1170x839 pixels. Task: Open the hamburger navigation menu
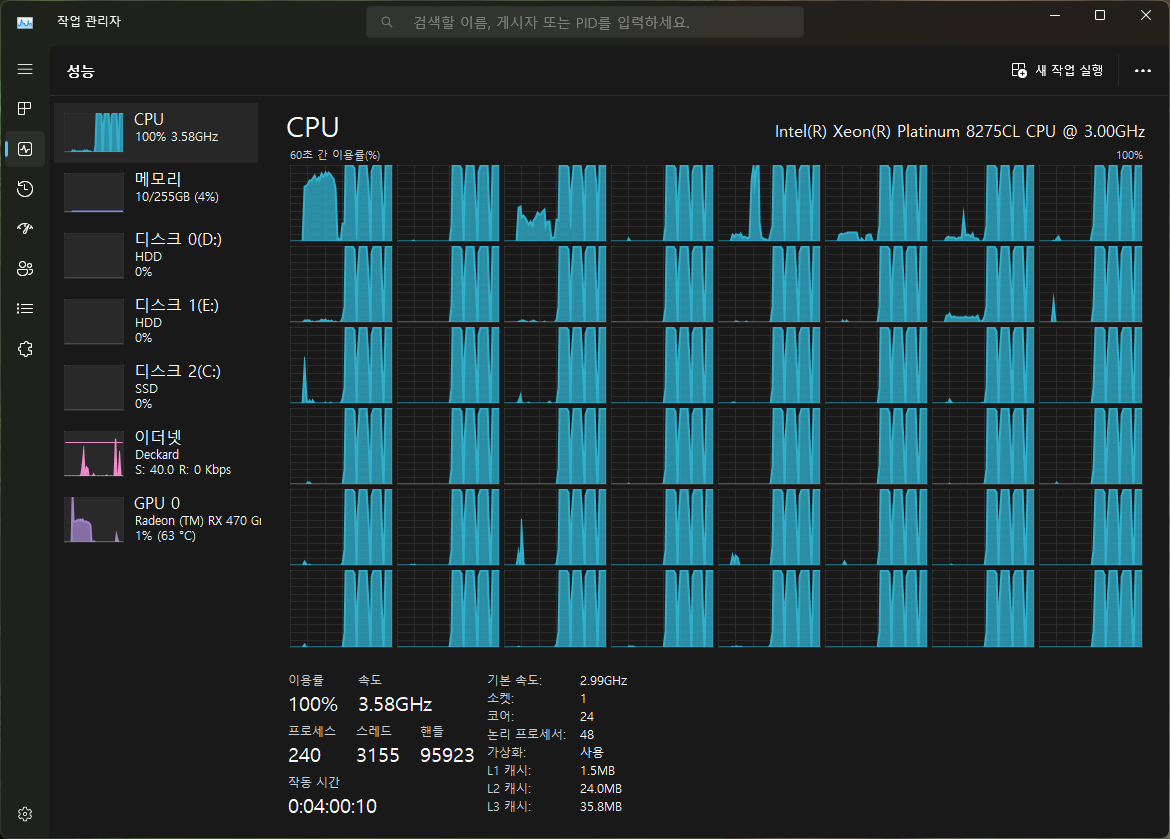click(25, 69)
